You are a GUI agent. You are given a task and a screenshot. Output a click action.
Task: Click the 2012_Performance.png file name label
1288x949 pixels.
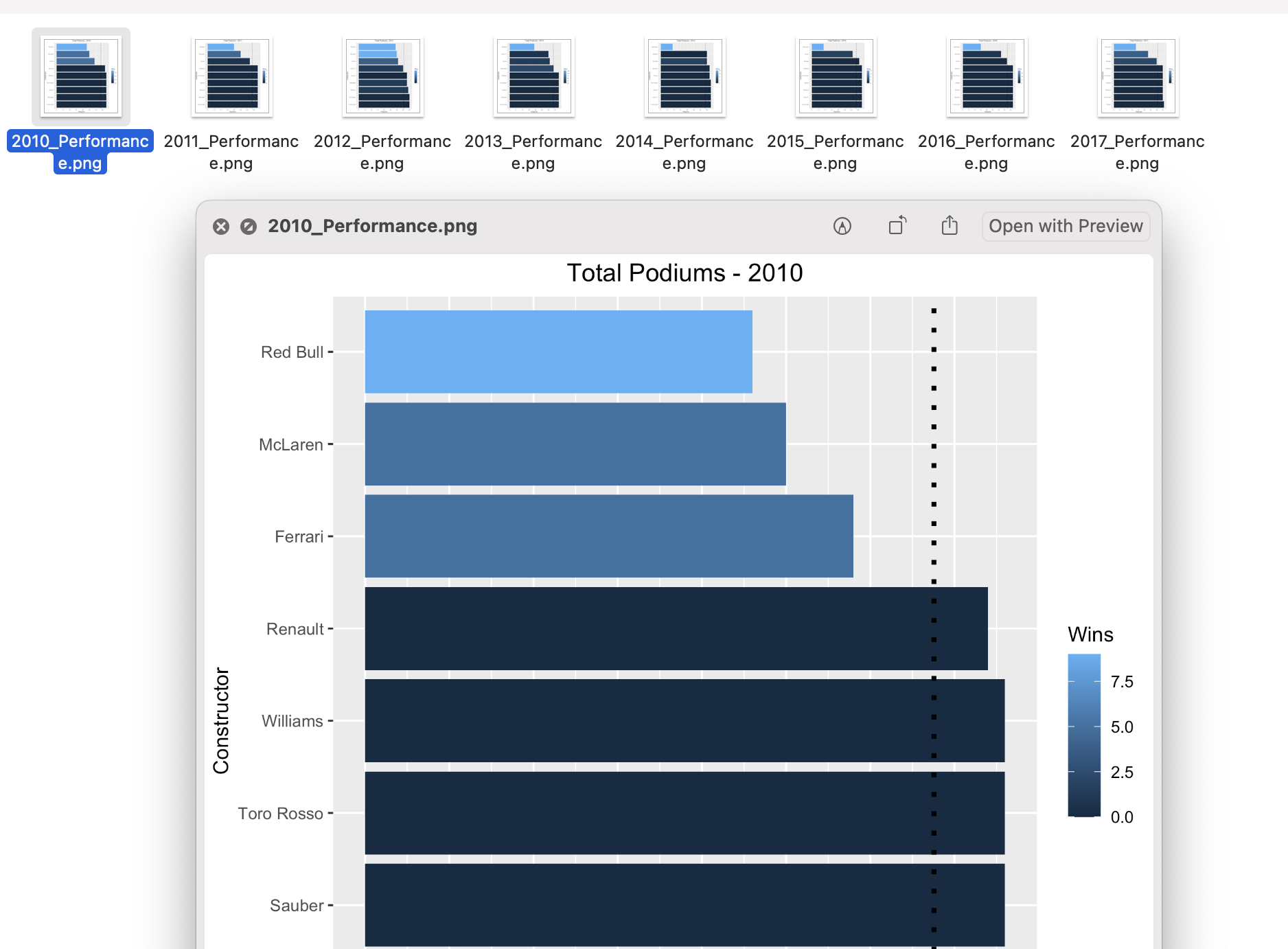(x=382, y=152)
